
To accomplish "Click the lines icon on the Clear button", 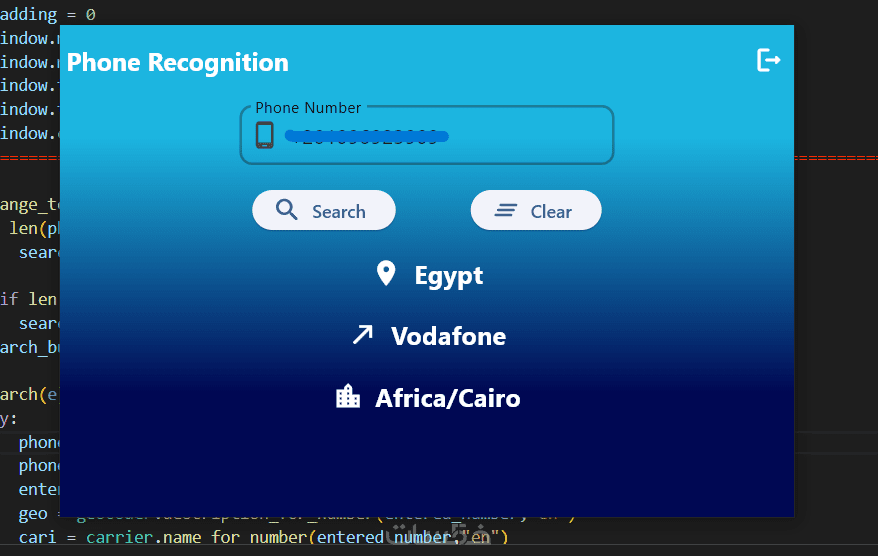I will coord(507,210).
